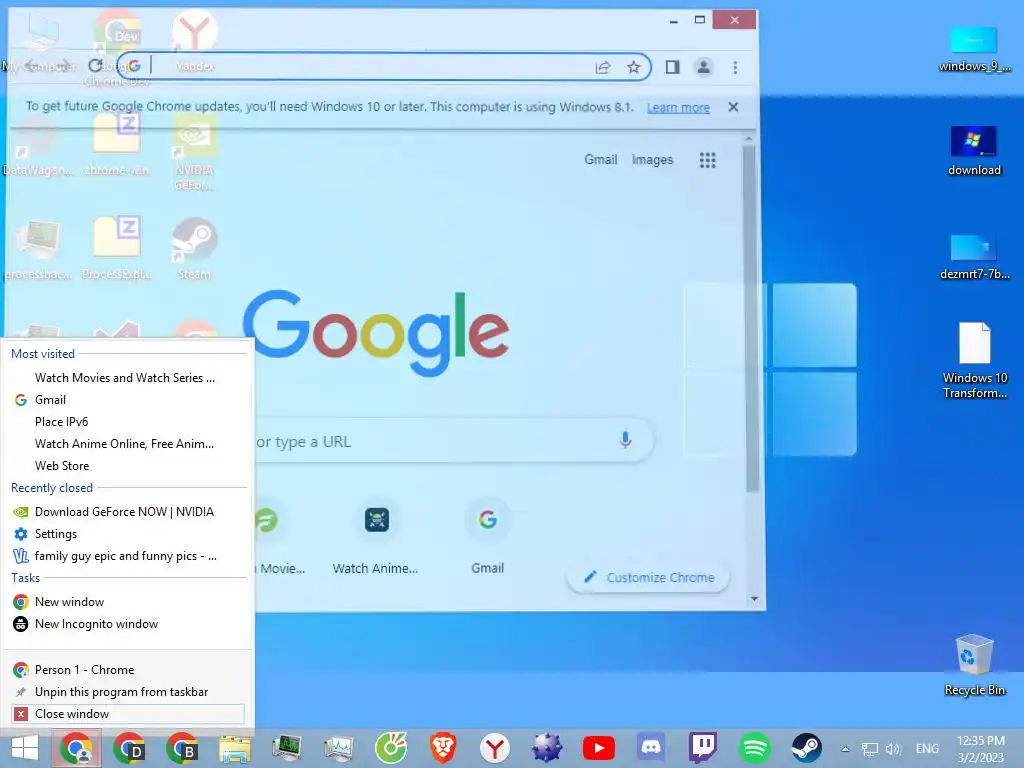Dismiss the Chrome update info bar
Image resolution: width=1024 pixels, height=768 pixels.
[x=733, y=107]
